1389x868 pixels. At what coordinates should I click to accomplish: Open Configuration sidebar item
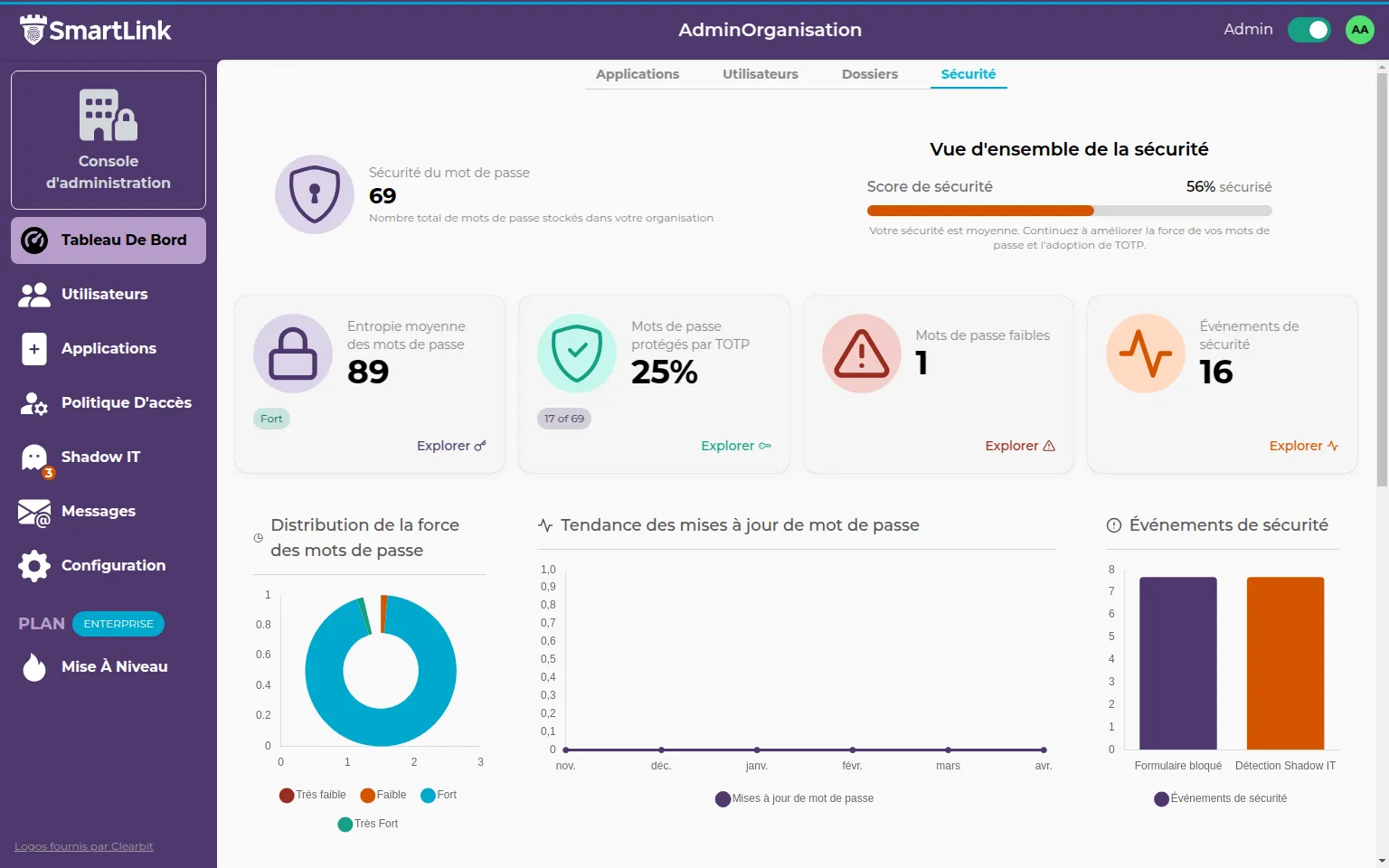click(109, 566)
